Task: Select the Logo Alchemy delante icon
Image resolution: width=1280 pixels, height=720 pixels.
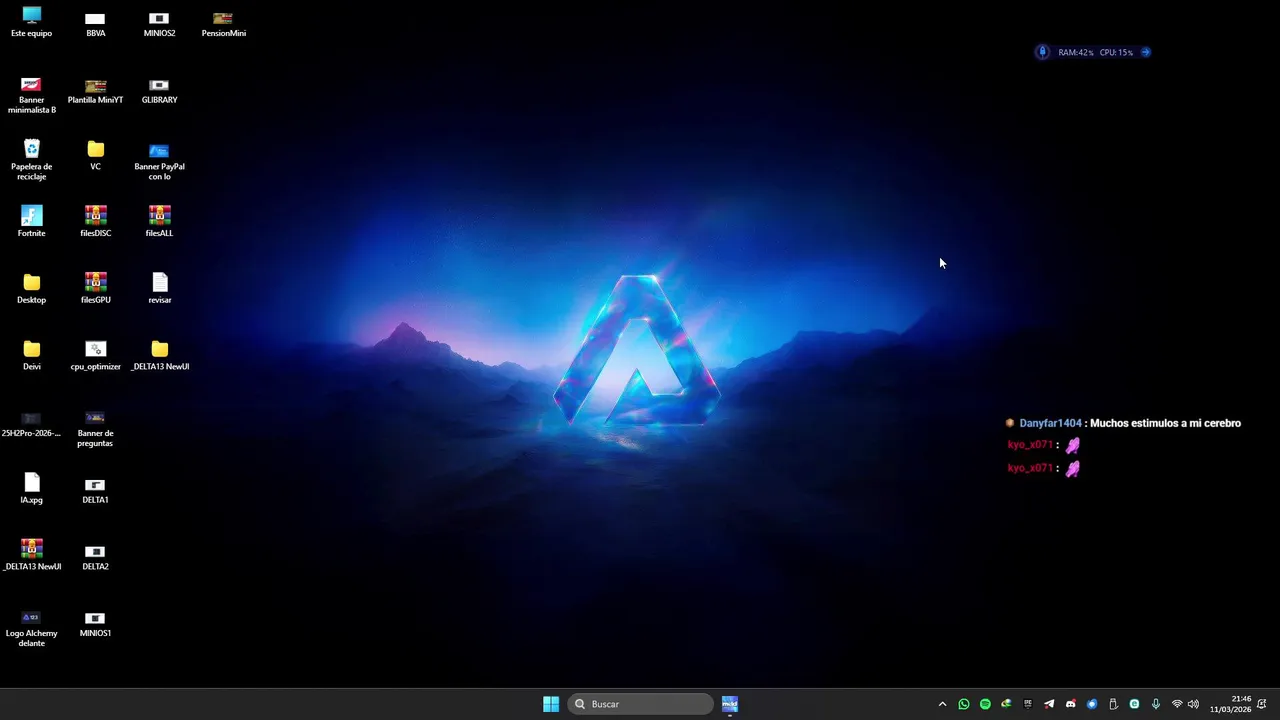Action: tap(31, 627)
